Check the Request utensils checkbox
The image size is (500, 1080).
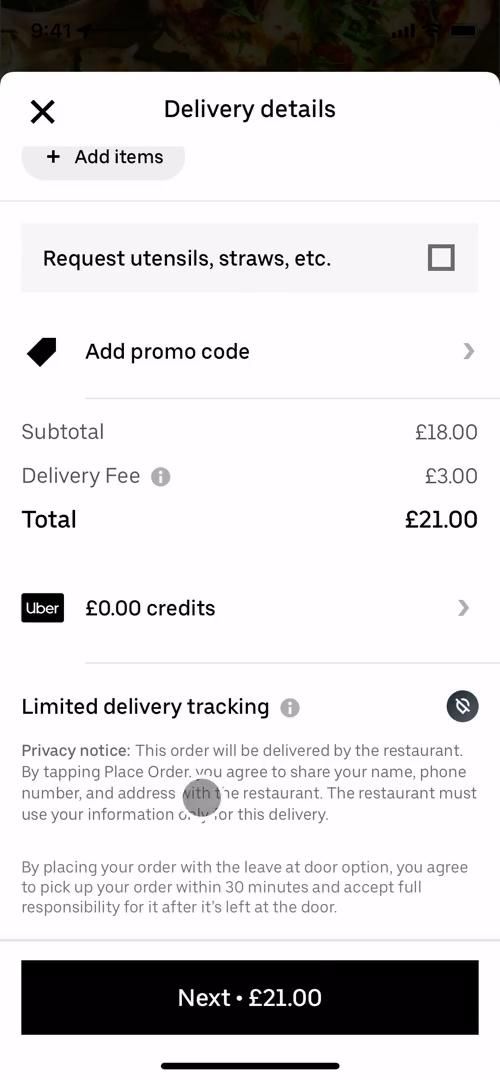tap(441, 258)
